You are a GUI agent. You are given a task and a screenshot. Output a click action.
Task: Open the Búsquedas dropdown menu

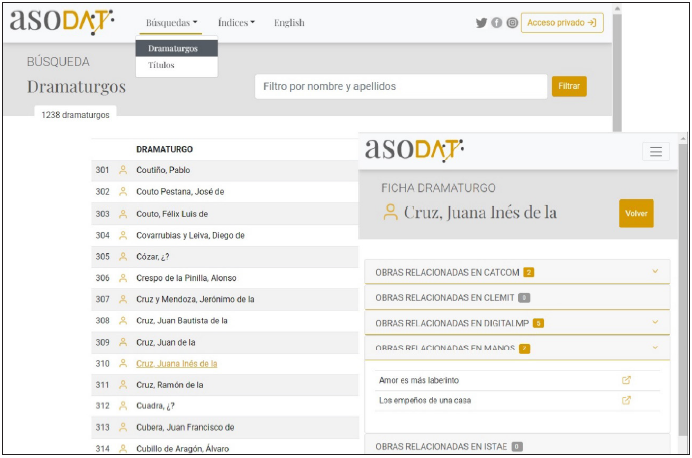(x=171, y=23)
